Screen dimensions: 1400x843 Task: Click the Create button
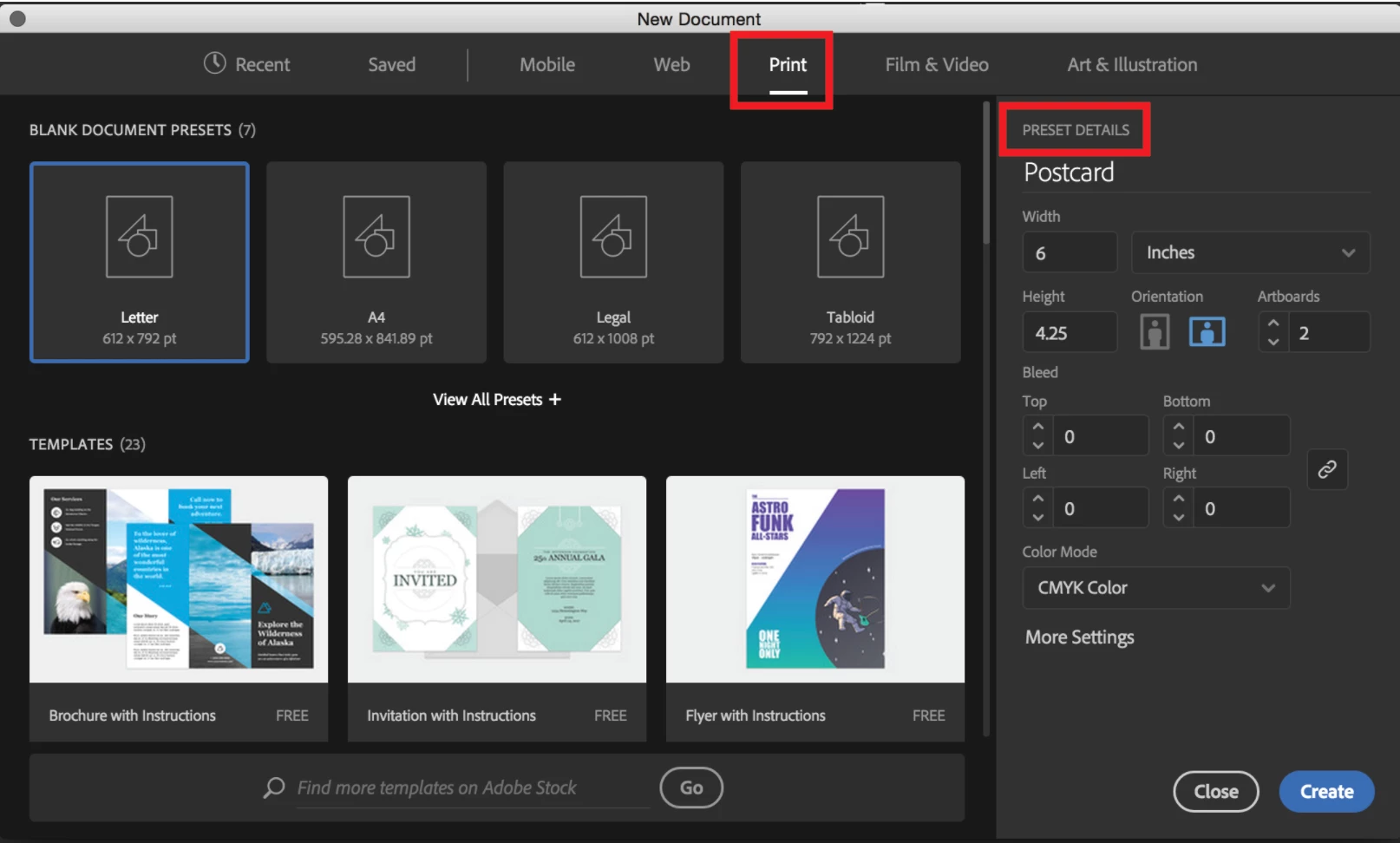[x=1326, y=792]
